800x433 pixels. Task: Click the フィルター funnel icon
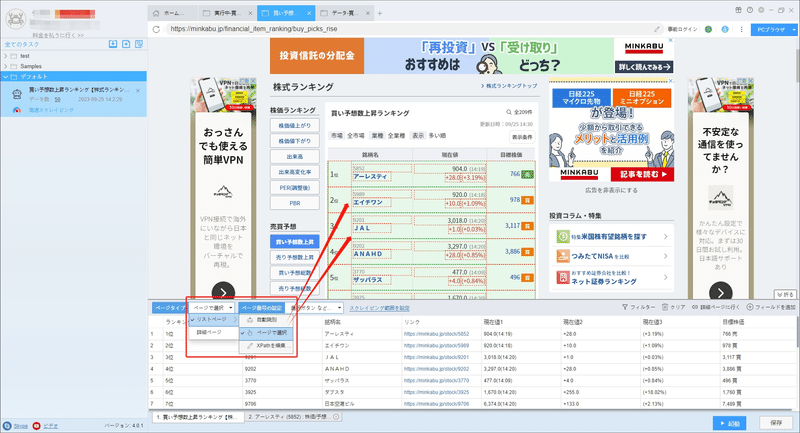pos(624,307)
